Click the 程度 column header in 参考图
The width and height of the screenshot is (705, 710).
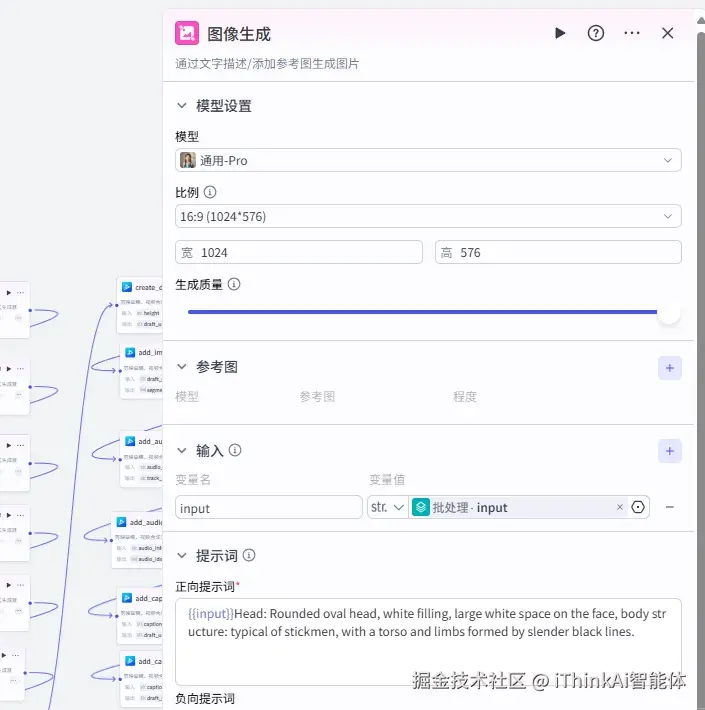(x=465, y=397)
